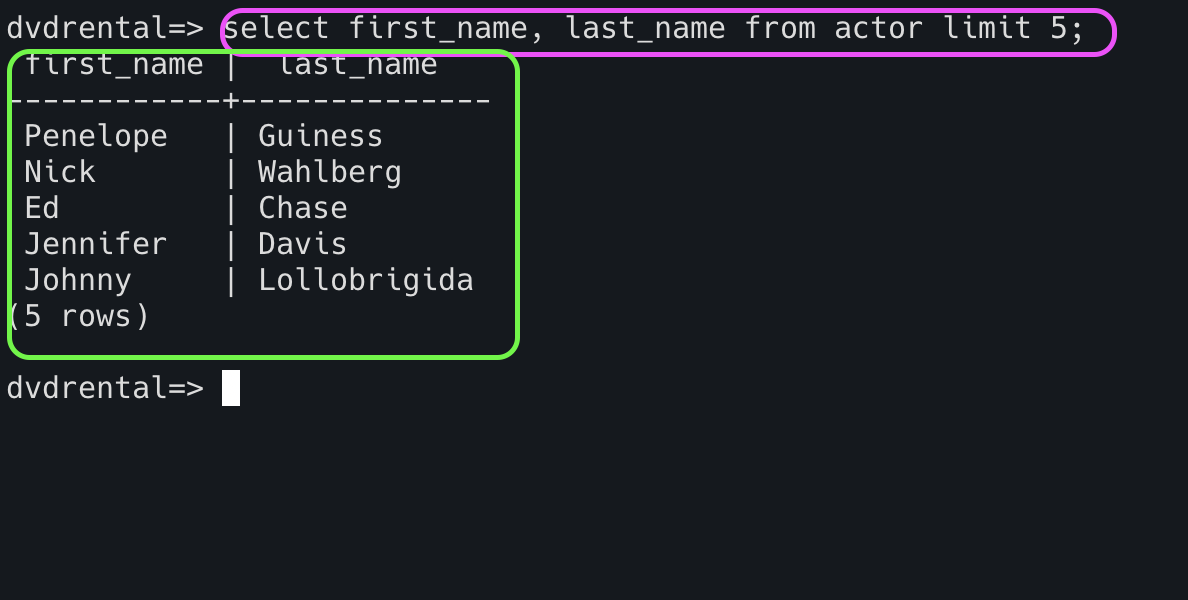Click the last name Wahlberg
The image size is (1188, 600).
point(330,173)
